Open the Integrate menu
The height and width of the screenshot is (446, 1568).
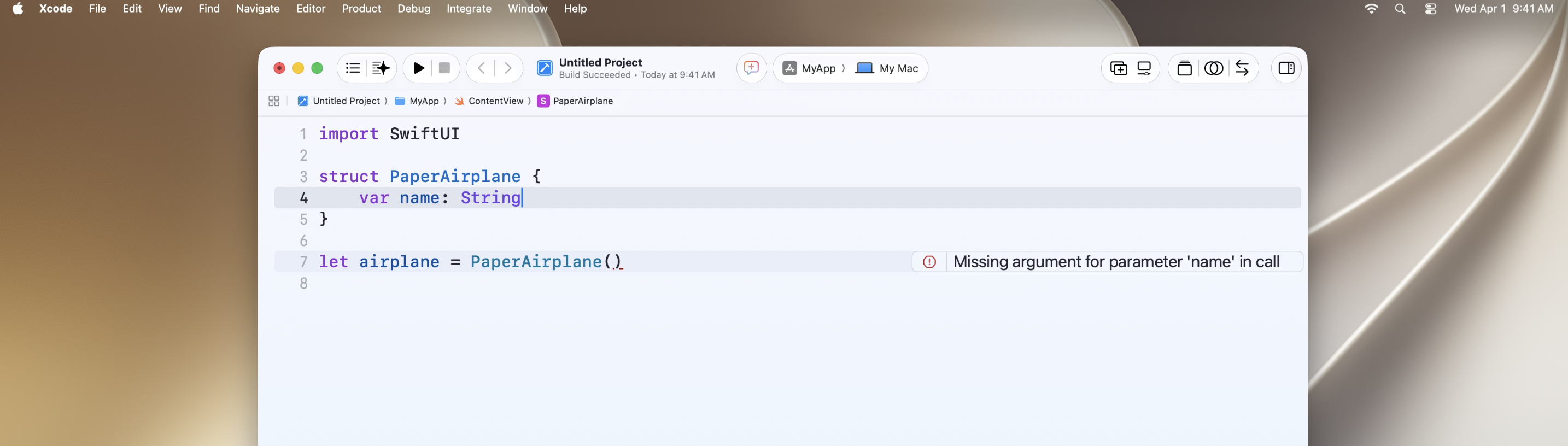click(x=469, y=9)
